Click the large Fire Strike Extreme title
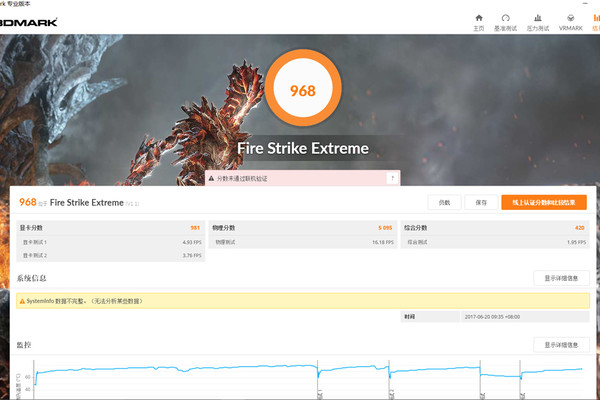Screen dimensions: 600x400 [303, 148]
